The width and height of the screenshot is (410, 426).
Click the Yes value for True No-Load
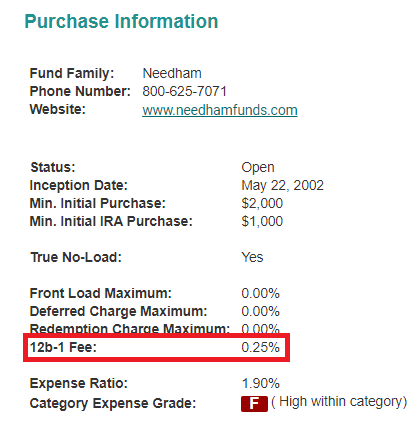[252, 257]
